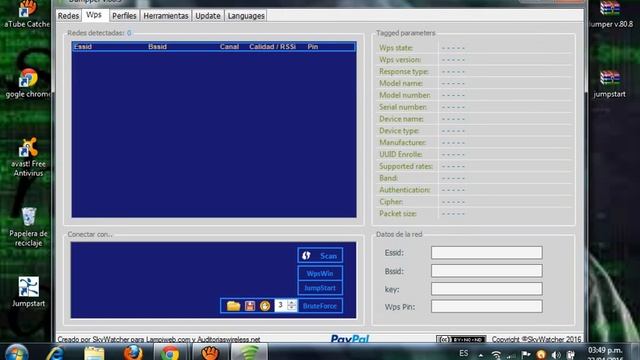Click the round orange icon before the number box
Screen dimensions: 640x360
point(265,306)
